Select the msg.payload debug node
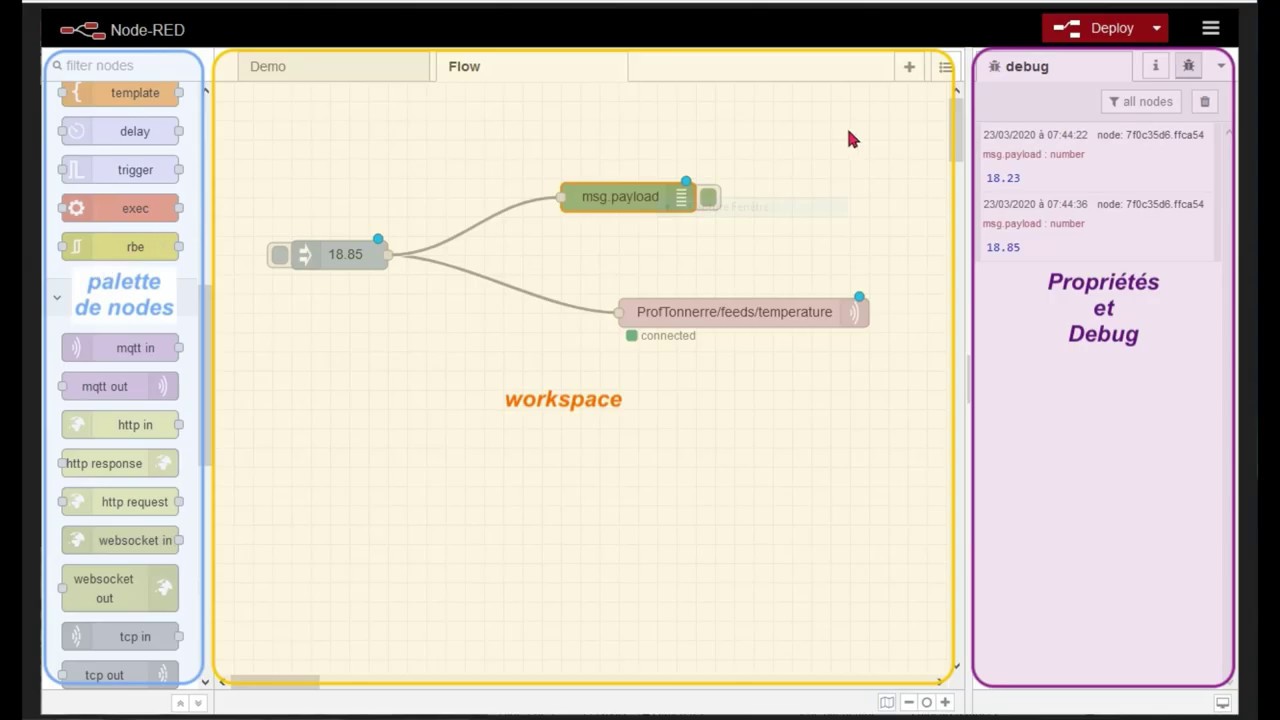The width and height of the screenshot is (1280, 720). tap(627, 197)
